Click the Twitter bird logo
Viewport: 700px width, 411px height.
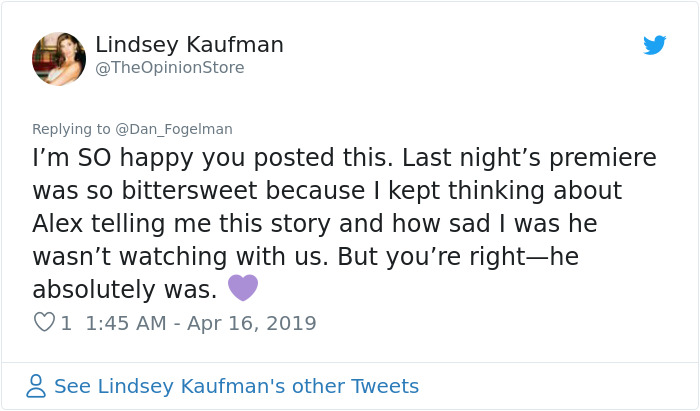(x=655, y=45)
